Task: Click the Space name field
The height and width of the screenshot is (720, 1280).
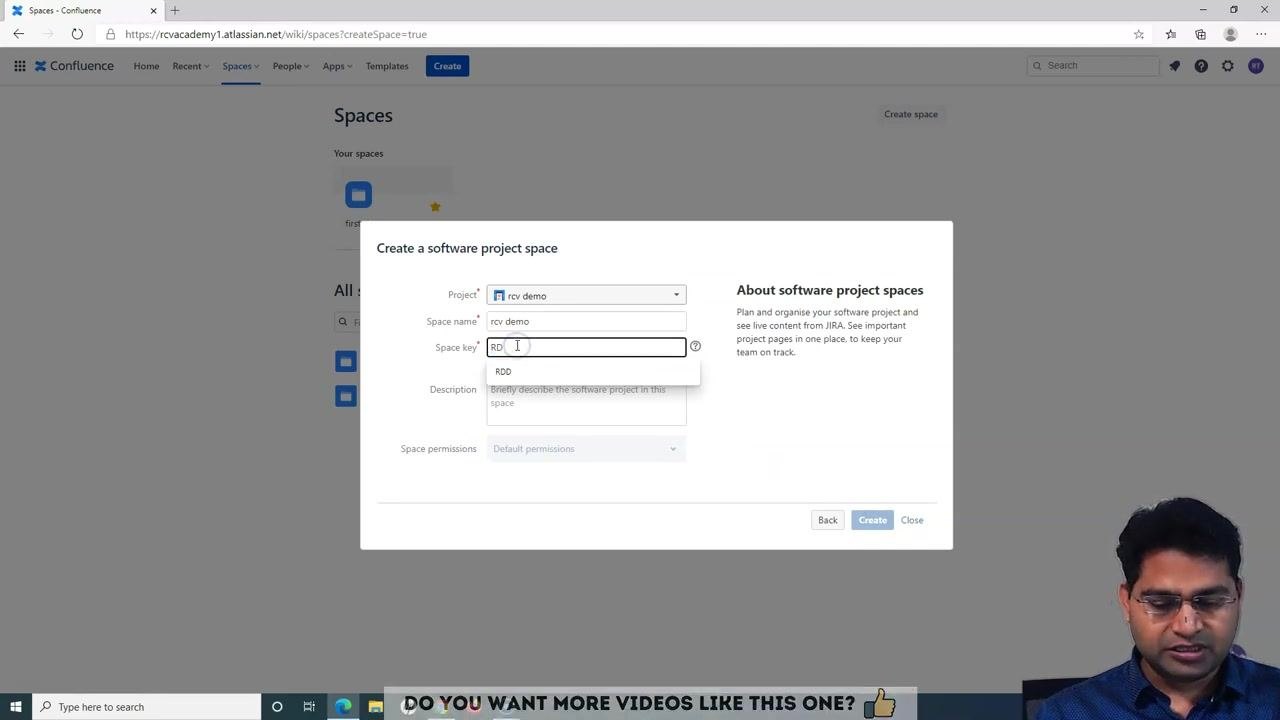Action: 586,321
